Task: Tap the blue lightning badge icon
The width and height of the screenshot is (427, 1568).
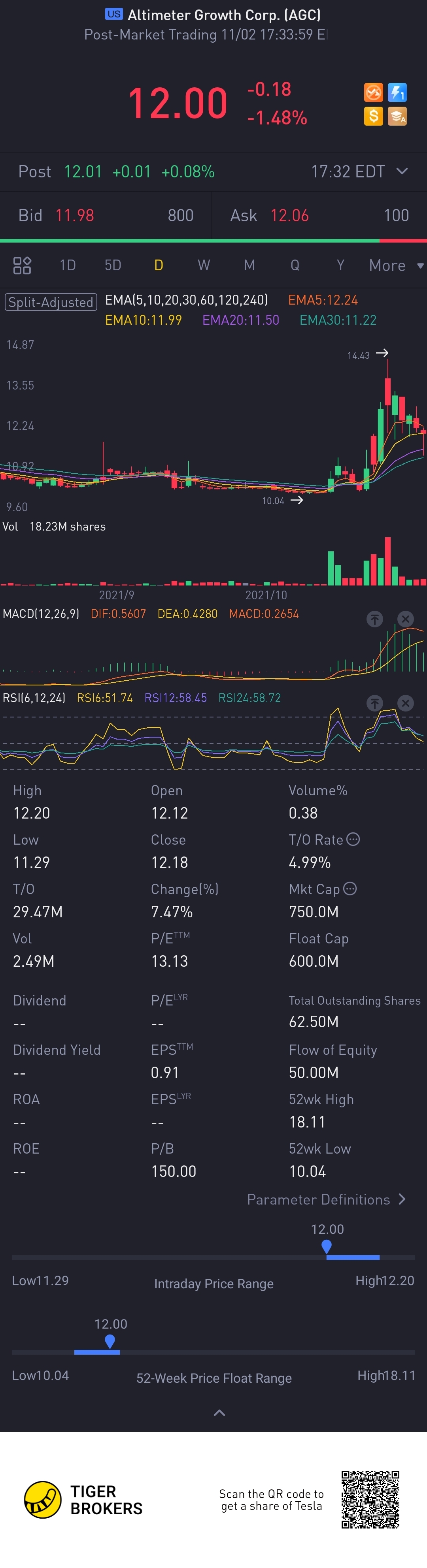Action: click(397, 92)
